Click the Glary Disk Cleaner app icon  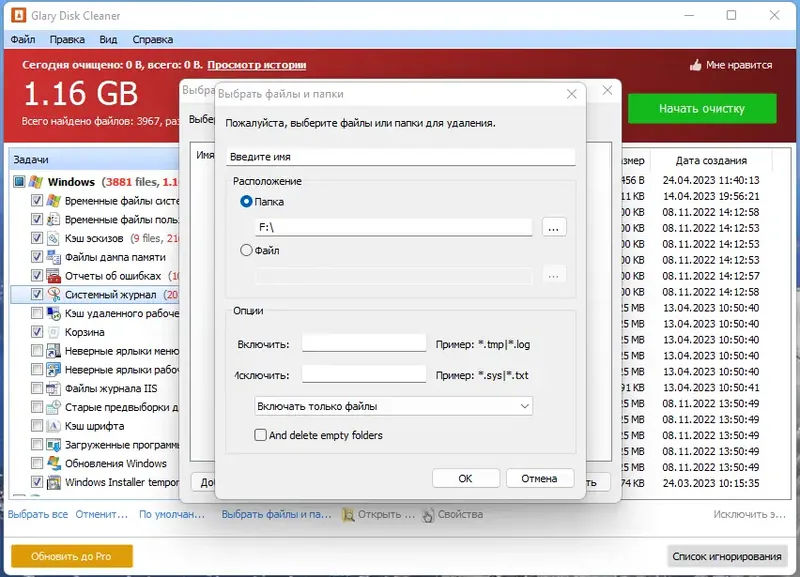pos(18,15)
